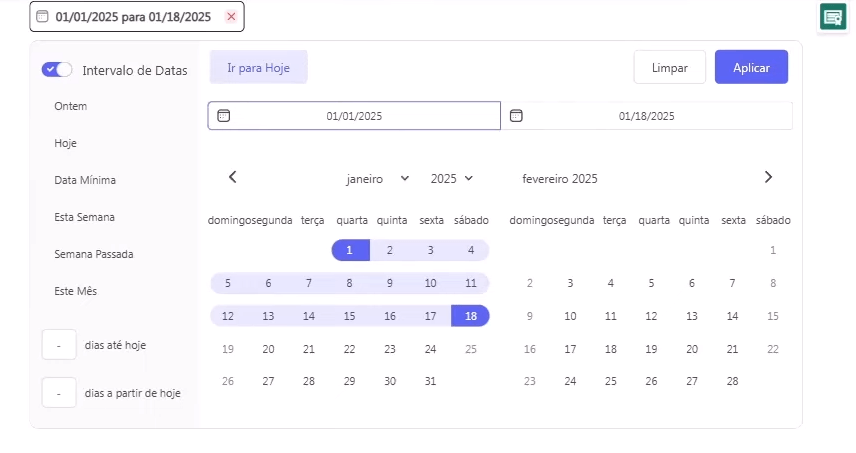Select February 16 in the calendar
856x453 pixels.
(530, 349)
